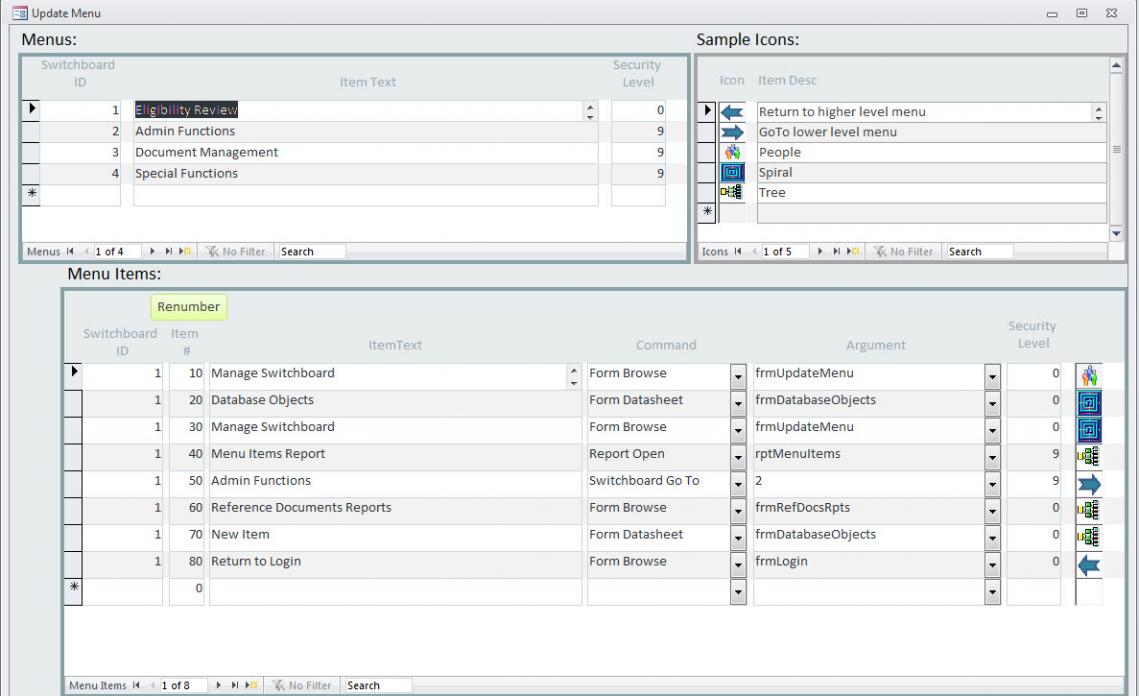Click Admin Functions in the Menus list
1139x696 pixels.
click(x=185, y=131)
